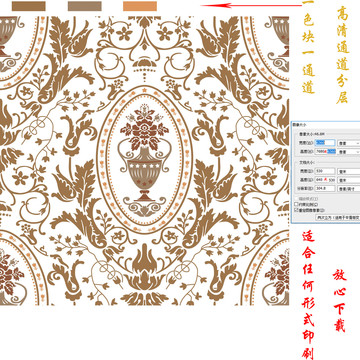This screenshot has height=360, width=360.
Task: Open the document height millimeter unit dropdown
Action: coord(349,180)
